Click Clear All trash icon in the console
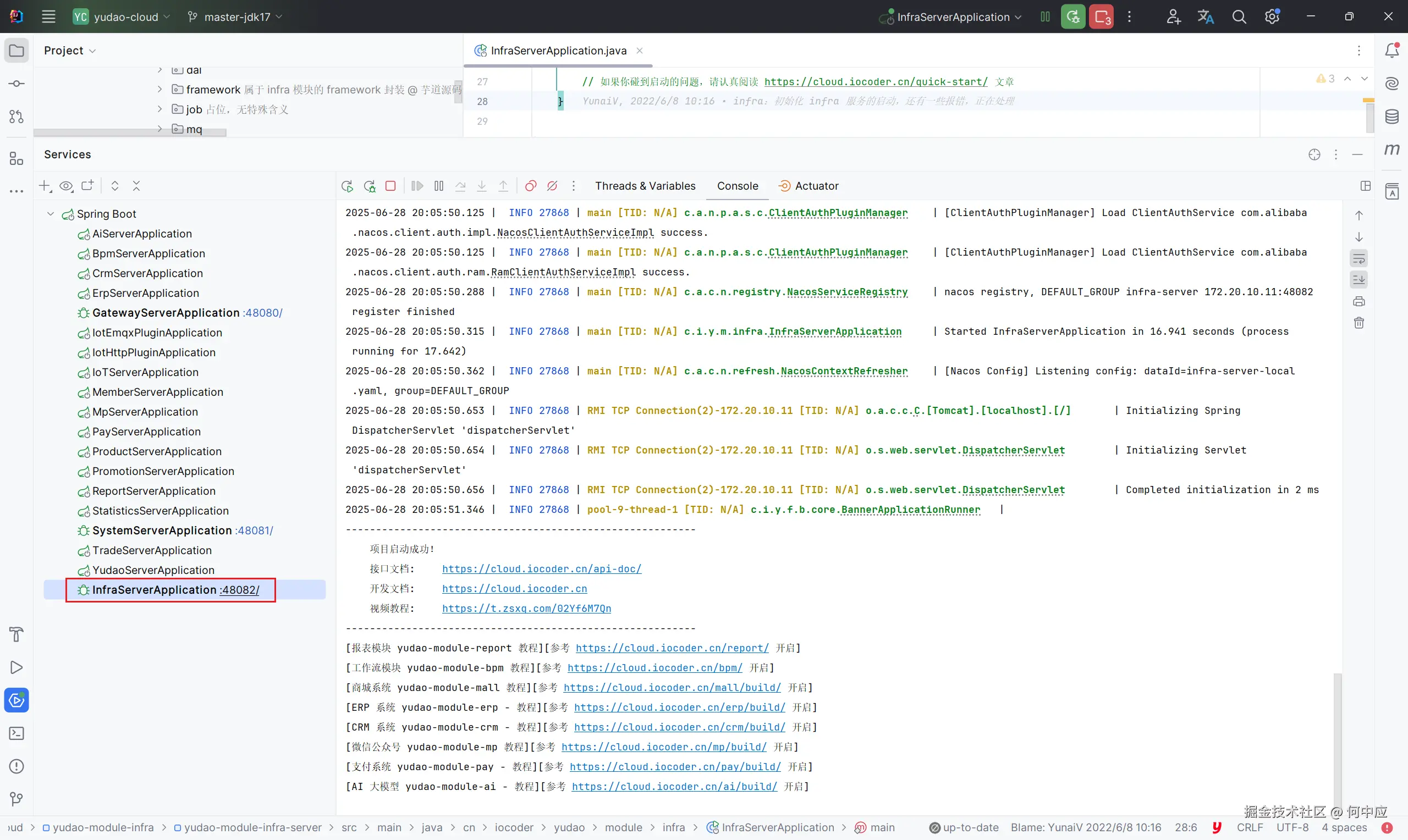 [1358, 323]
